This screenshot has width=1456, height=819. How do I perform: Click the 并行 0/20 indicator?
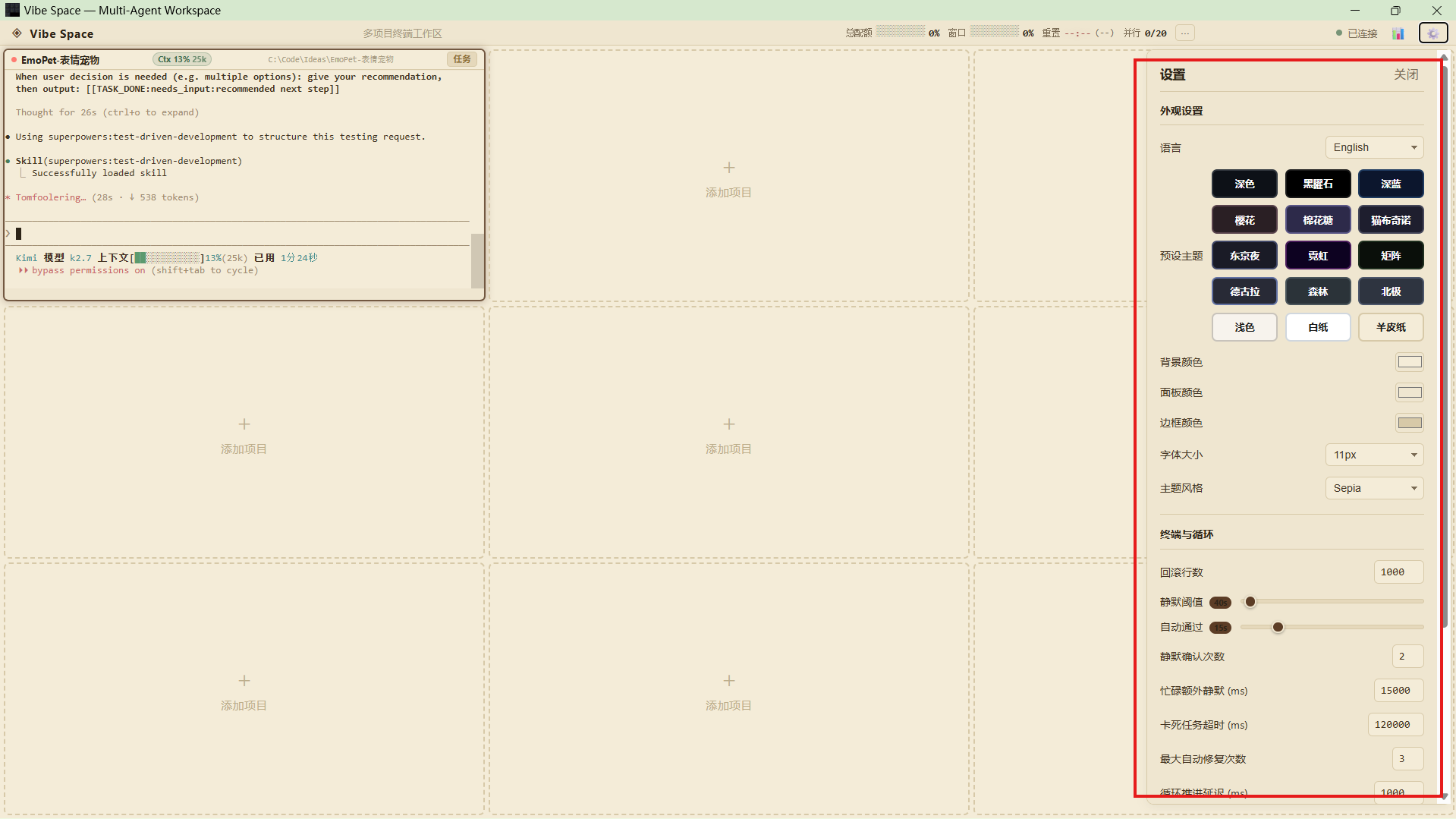(1145, 33)
